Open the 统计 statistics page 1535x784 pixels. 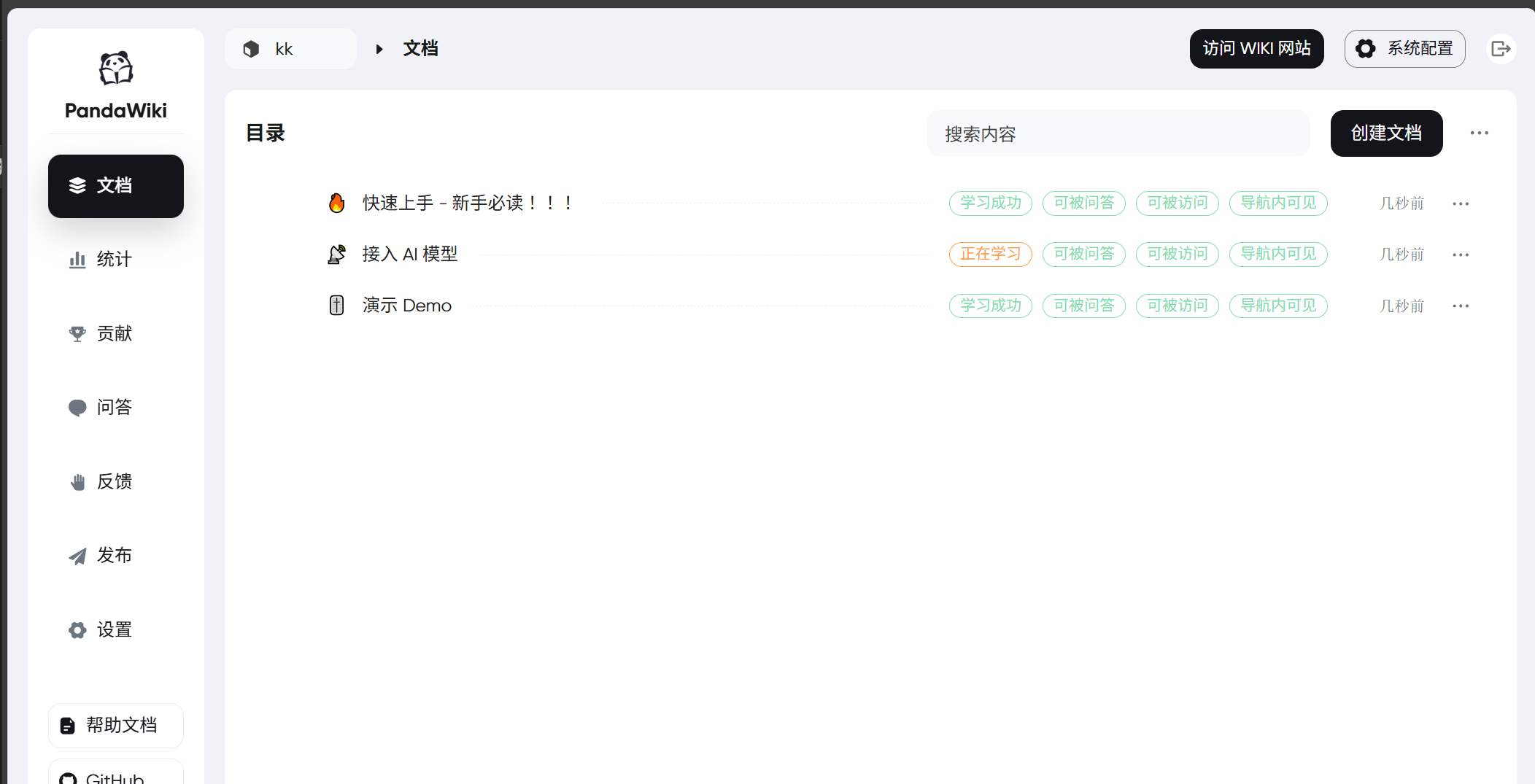tap(116, 260)
